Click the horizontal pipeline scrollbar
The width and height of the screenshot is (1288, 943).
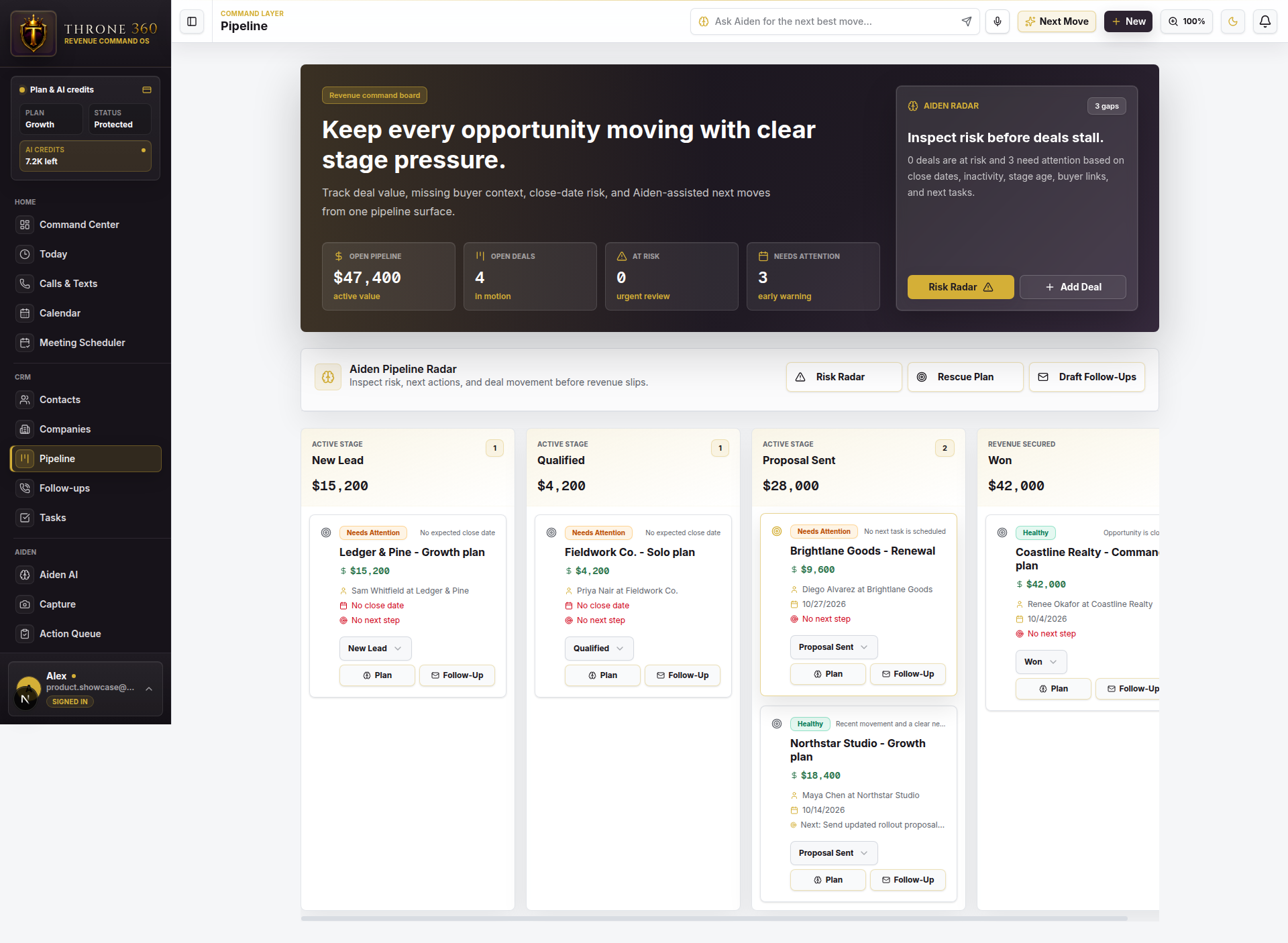(714, 918)
